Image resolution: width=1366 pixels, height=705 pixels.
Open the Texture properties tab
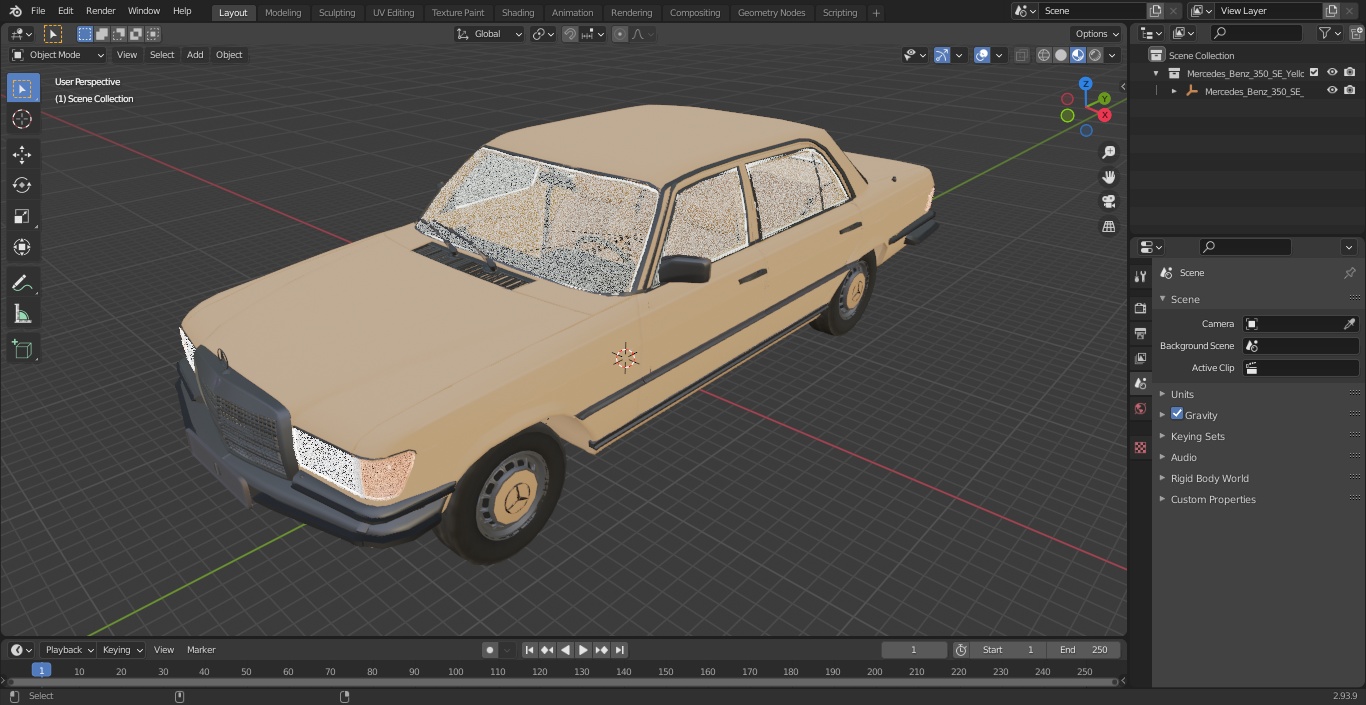1140,447
